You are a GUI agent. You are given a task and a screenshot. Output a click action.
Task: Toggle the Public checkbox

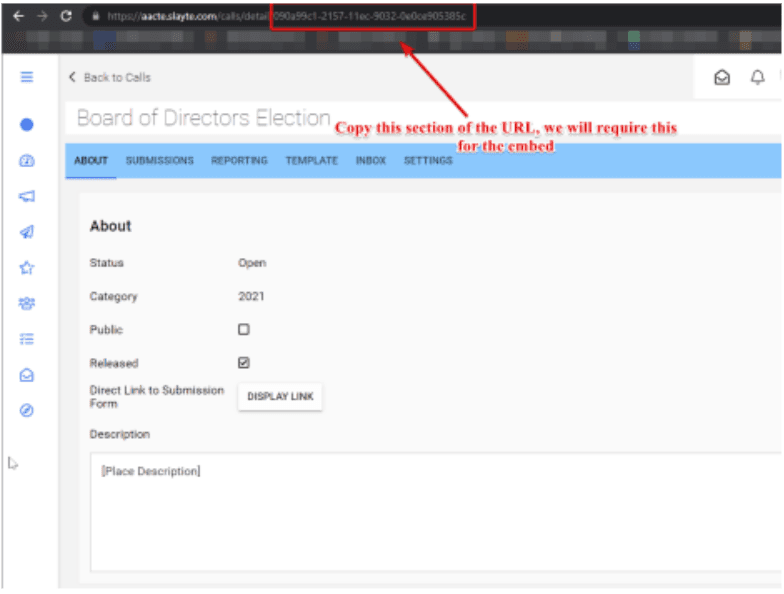pos(244,330)
